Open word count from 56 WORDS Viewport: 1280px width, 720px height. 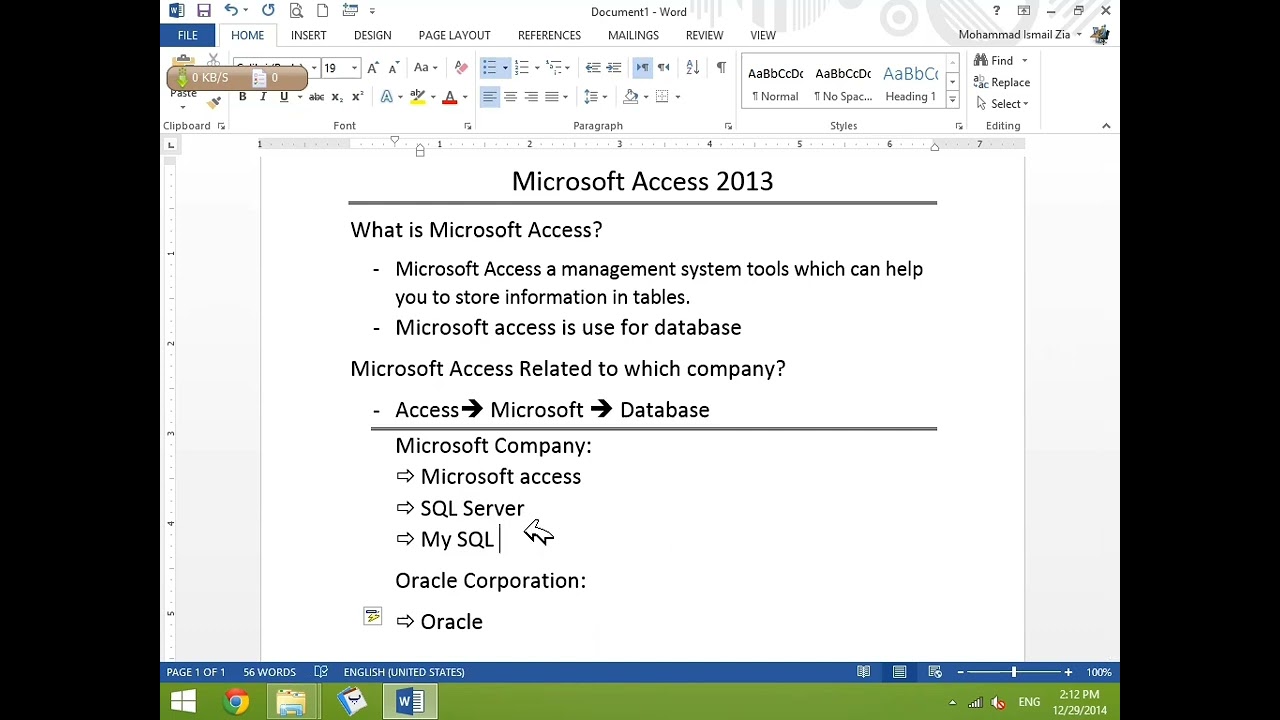[269, 672]
